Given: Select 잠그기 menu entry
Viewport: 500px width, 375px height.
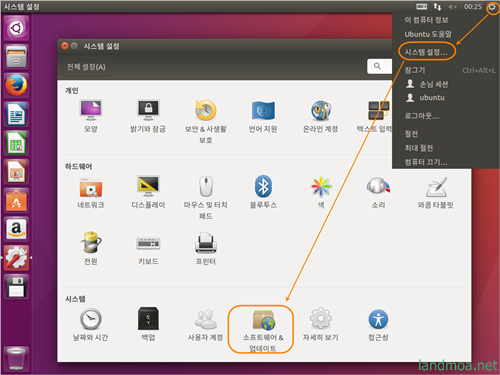Looking at the screenshot, I should [446, 70].
